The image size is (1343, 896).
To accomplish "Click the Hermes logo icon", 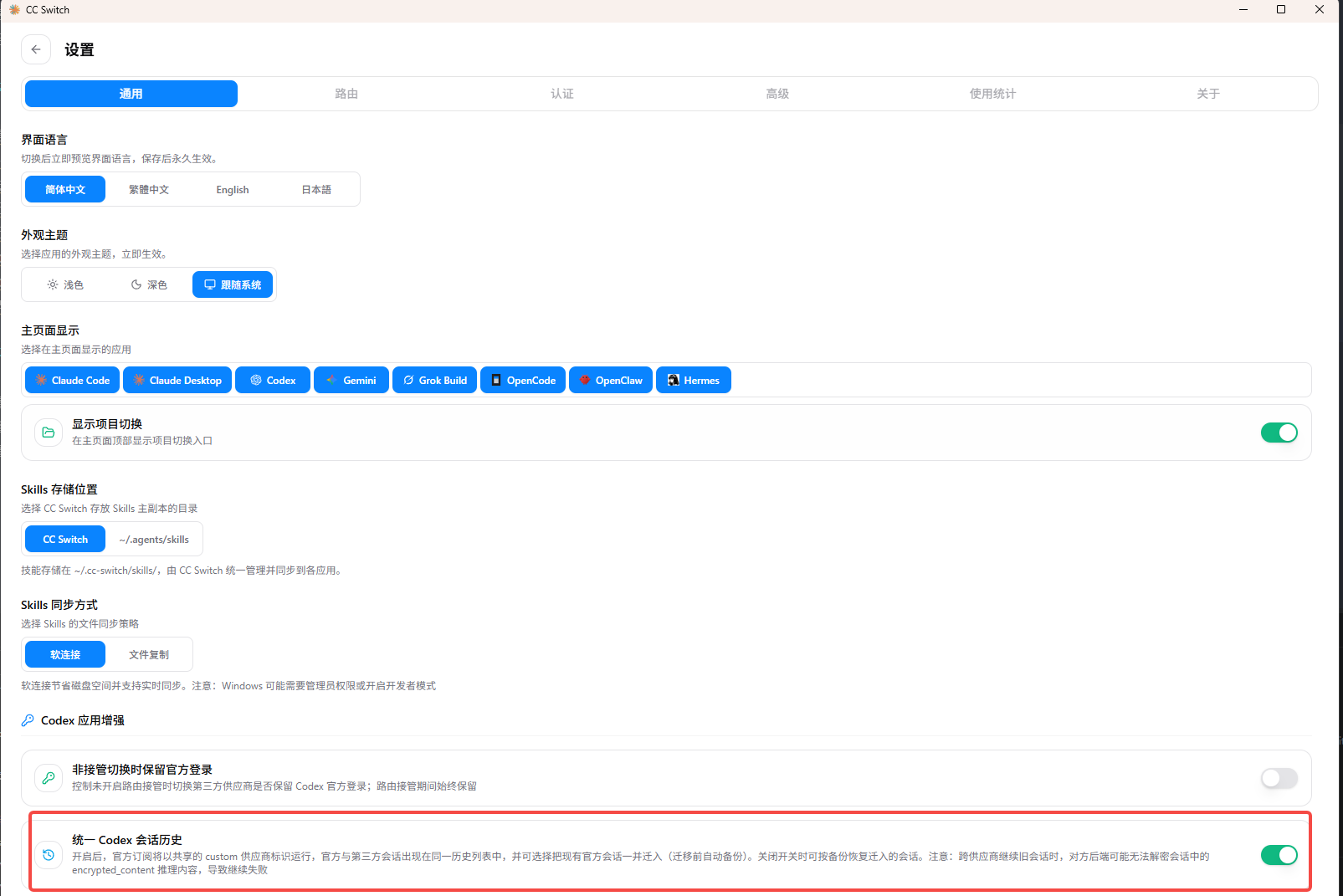I will 674,380.
